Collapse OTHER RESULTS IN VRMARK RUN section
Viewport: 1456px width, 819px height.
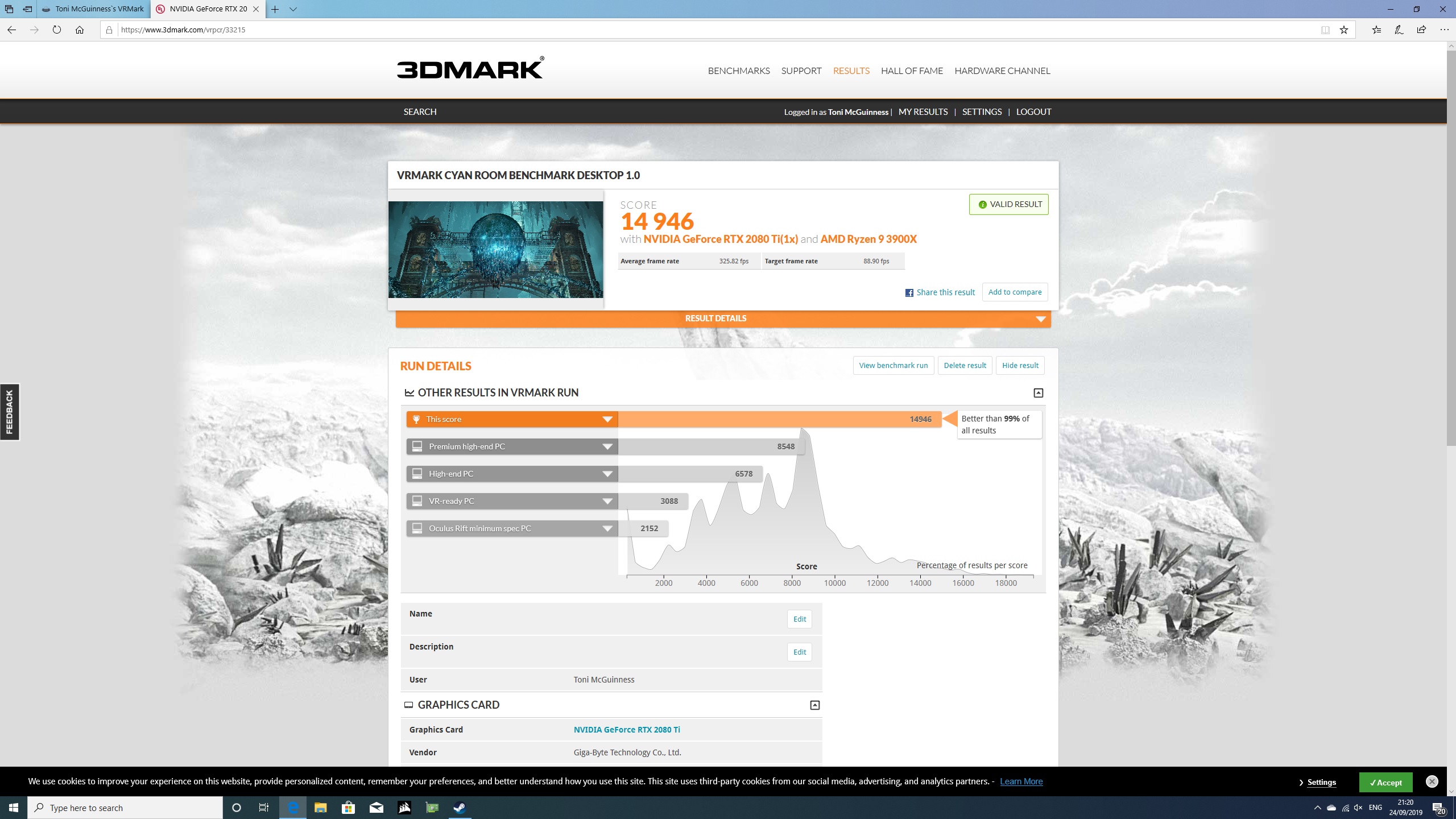point(1038,393)
